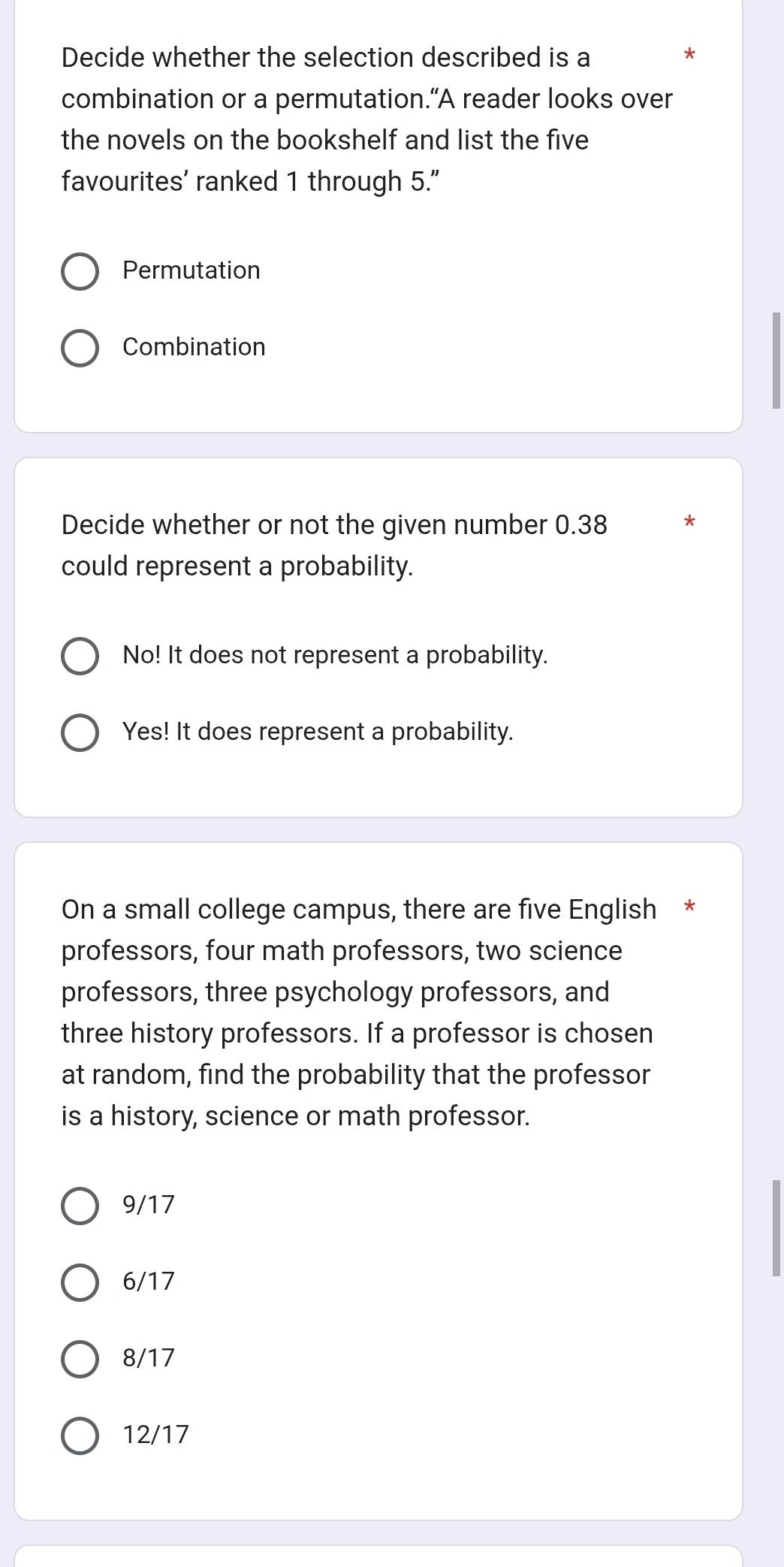Click the lower scrollbar handle on right edge
The height and width of the screenshot is (1567, 784).
tap(776, 1227)
